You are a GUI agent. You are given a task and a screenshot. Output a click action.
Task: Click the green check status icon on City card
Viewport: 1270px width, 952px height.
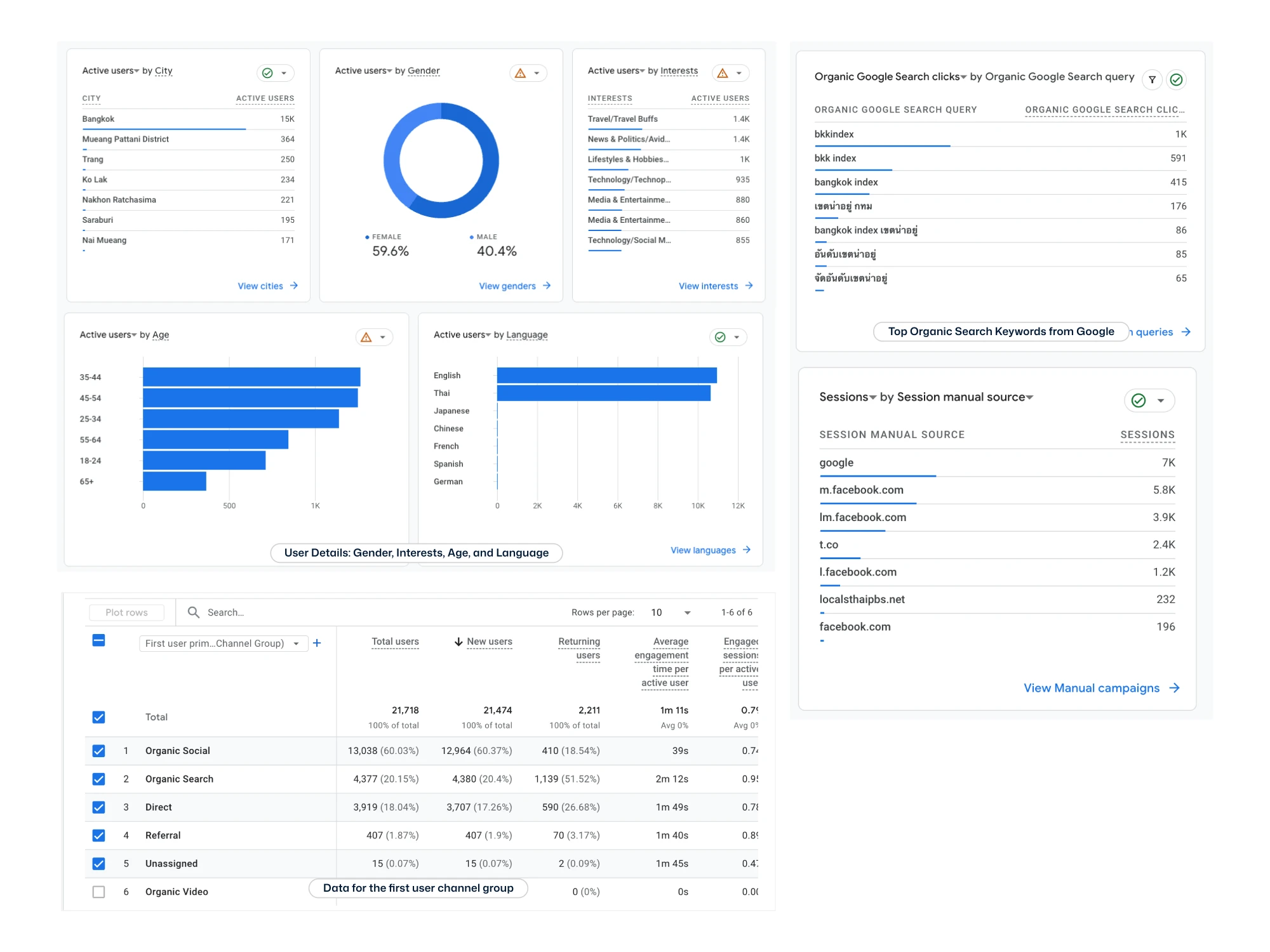267,73
